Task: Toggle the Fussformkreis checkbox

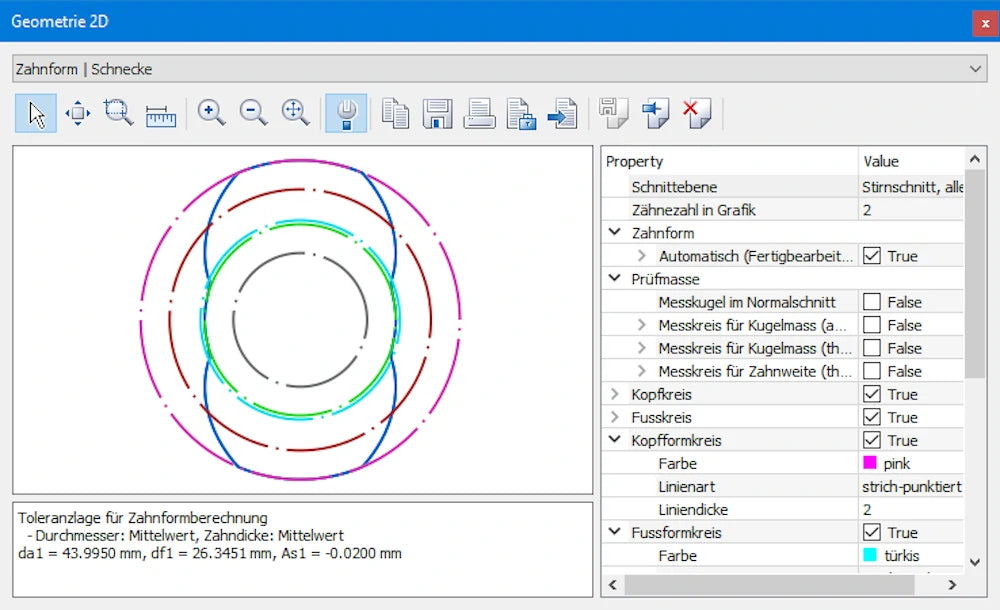Action: click(872, 532)
